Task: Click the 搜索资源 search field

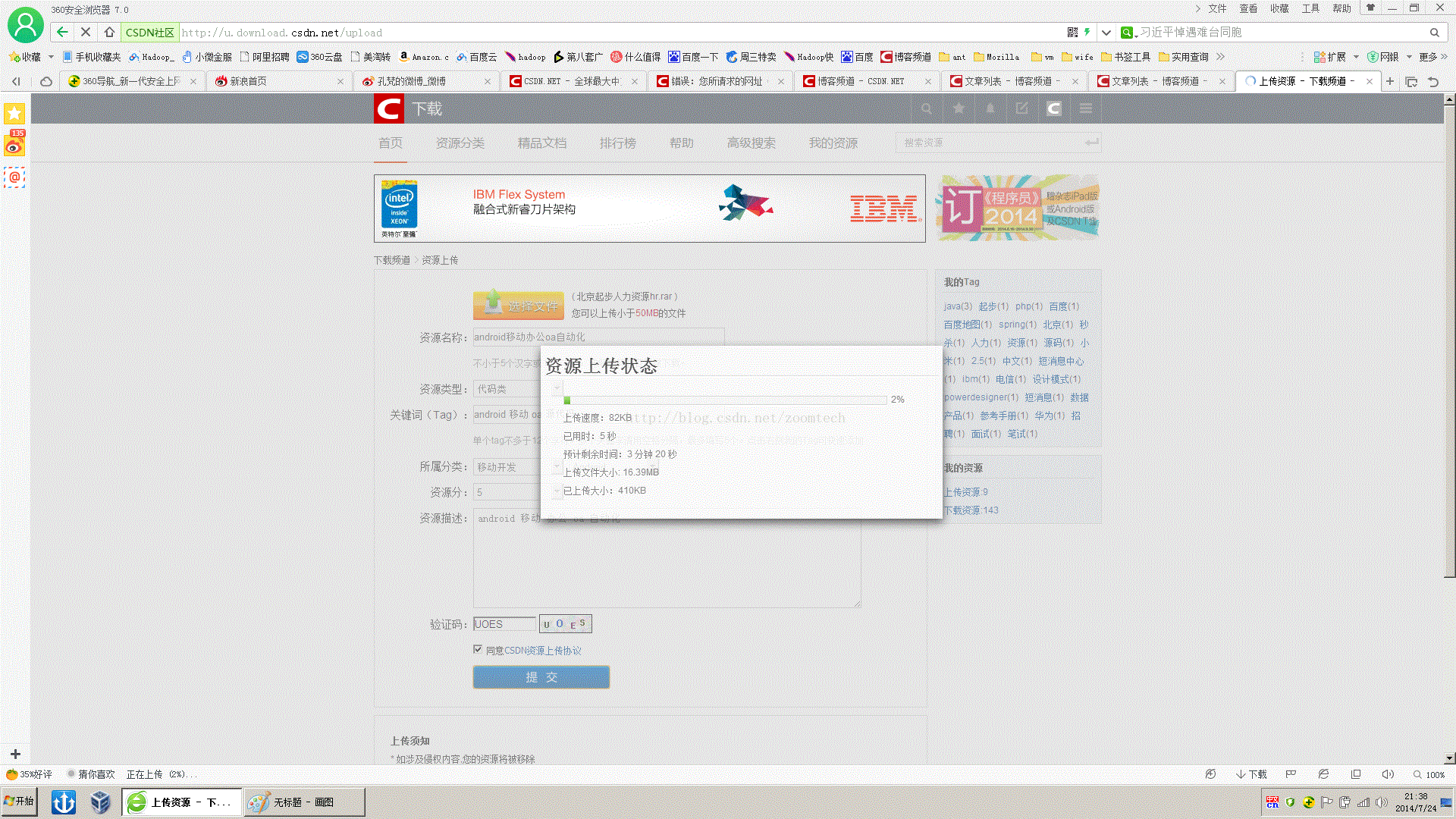Action: [998, 143]
